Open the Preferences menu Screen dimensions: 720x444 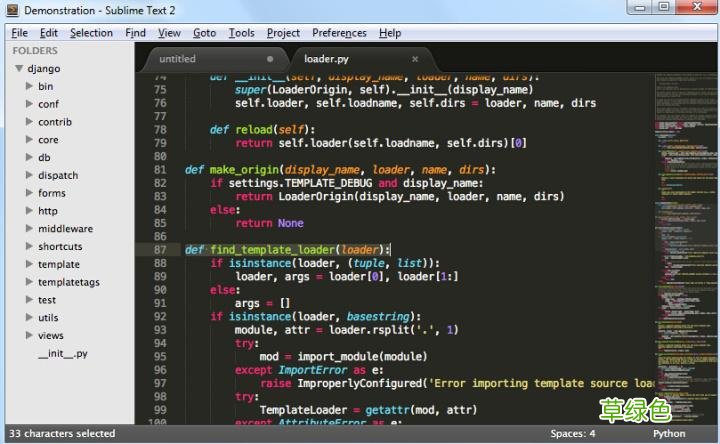point(339,33)
